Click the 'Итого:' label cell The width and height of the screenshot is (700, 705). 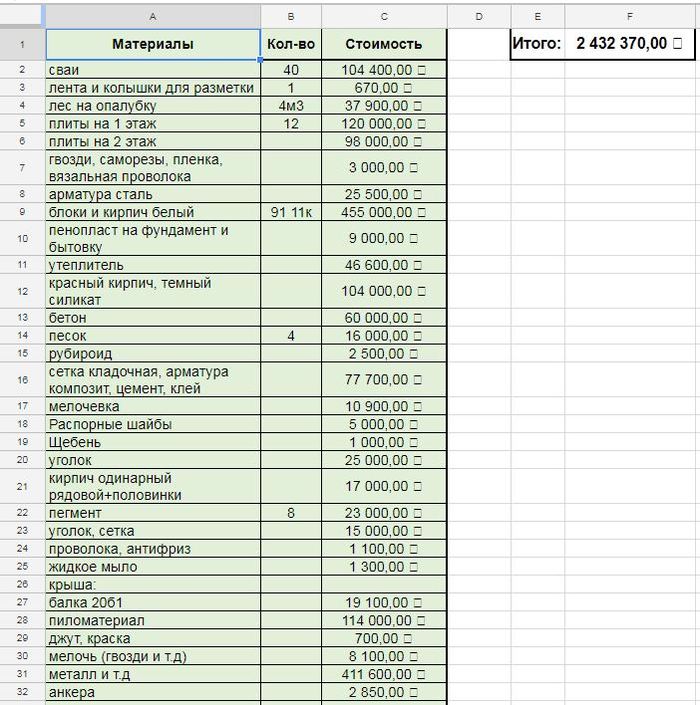coord(537,44)
